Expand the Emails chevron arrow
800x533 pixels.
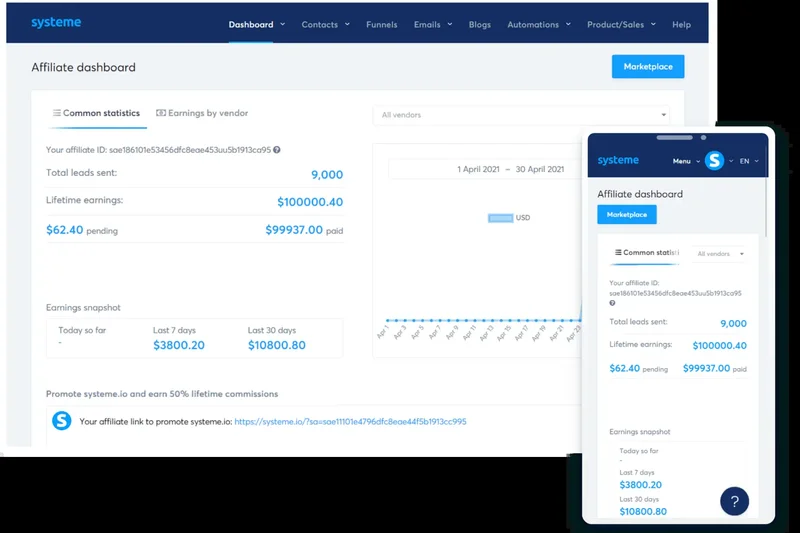point(450,24)
